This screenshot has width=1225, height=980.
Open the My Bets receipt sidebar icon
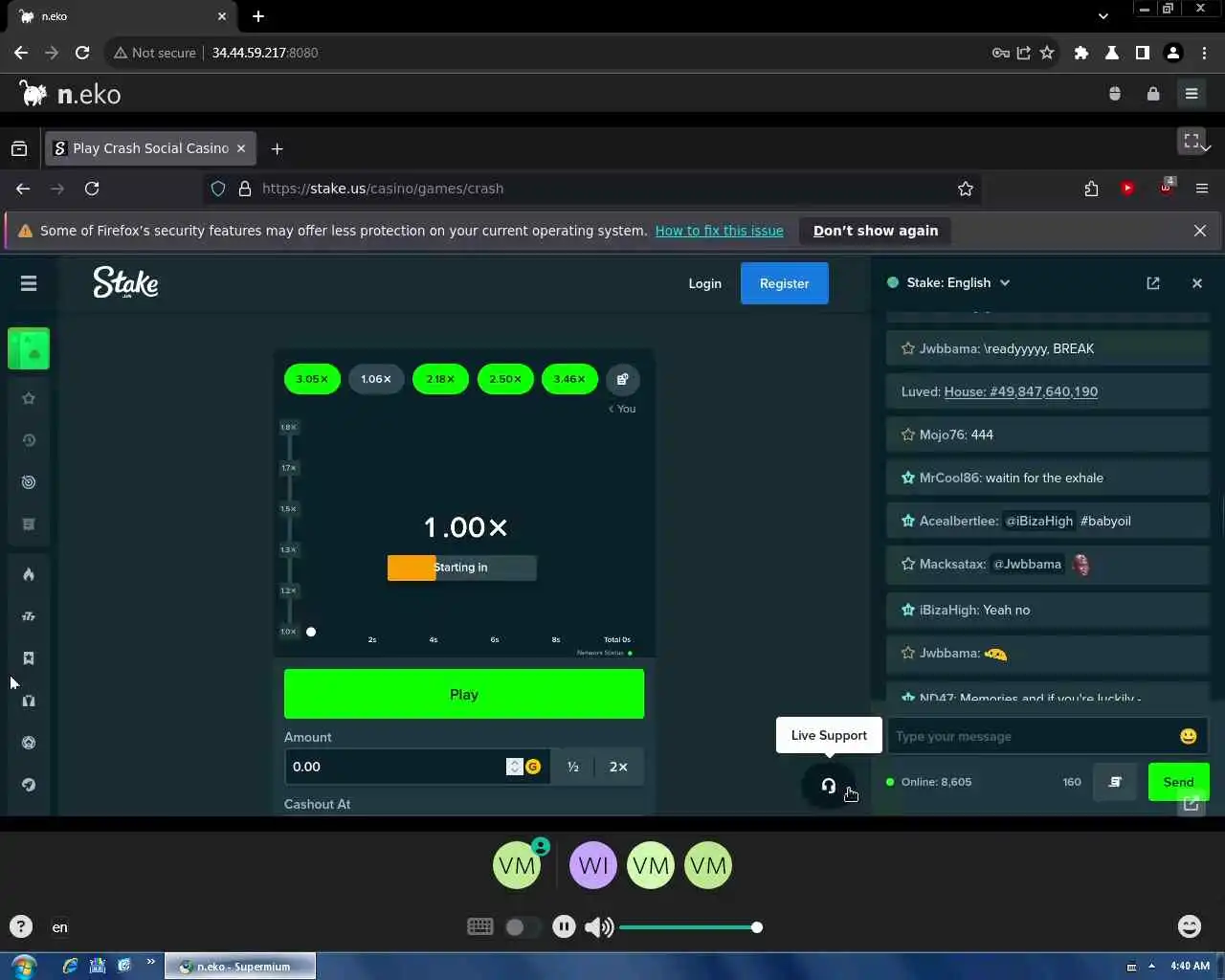[x=29, y=524]
